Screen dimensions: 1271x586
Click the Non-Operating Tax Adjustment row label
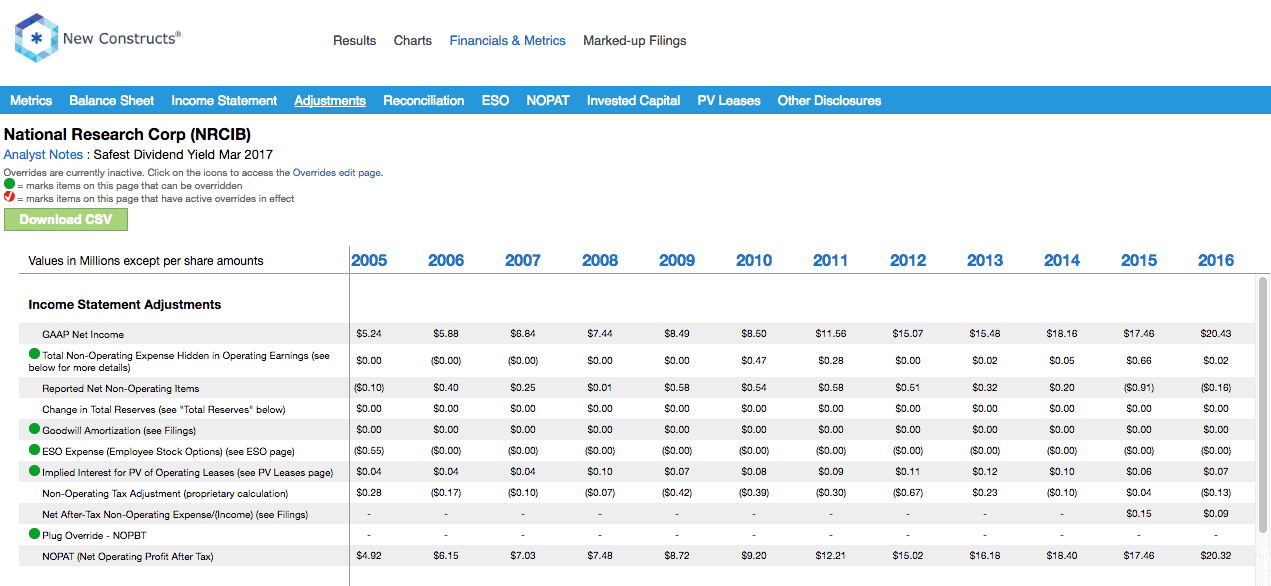coord(165,493)
